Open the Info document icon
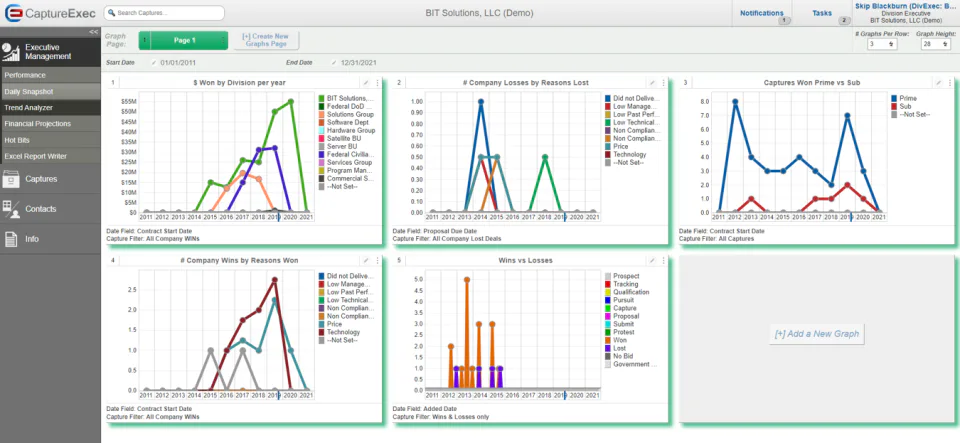Viewport: 960px width, 443px height. [x=11, y=239]
